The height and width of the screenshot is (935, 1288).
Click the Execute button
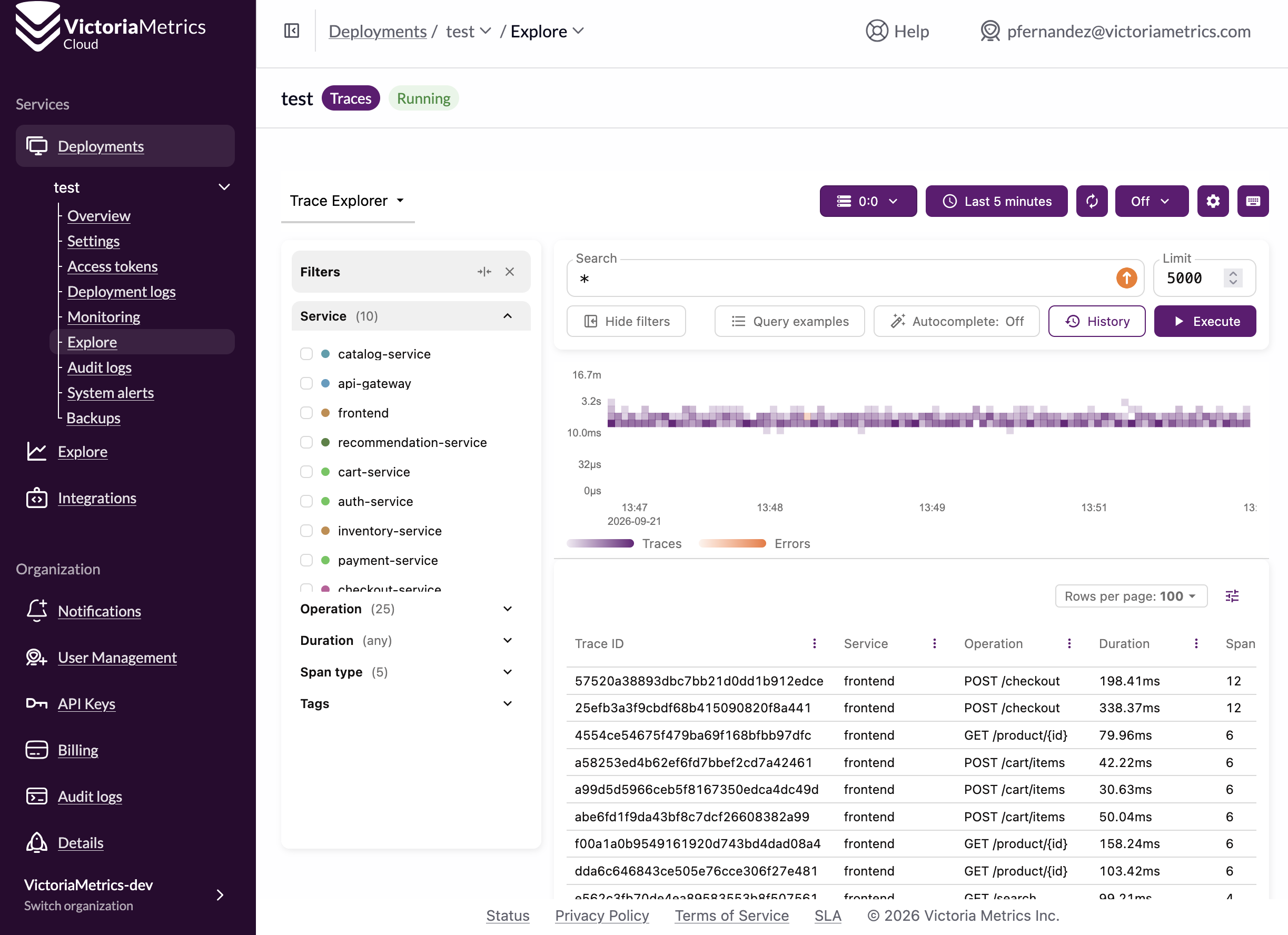point(1204,321)
